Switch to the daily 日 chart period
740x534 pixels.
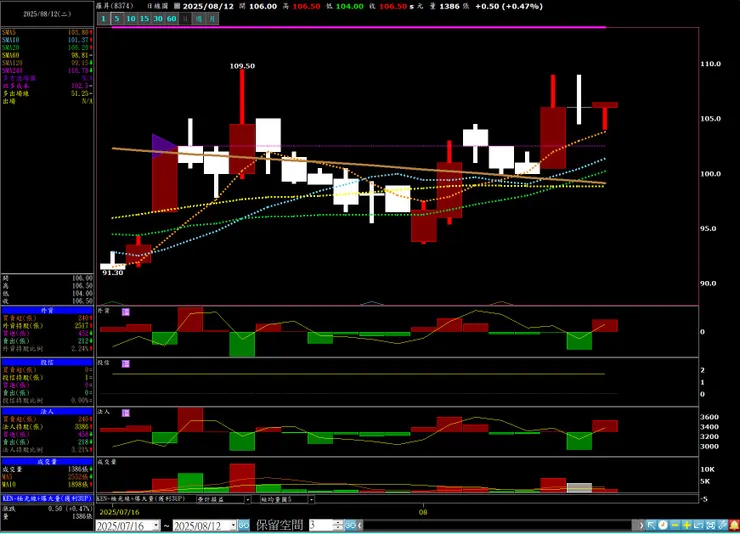(x=185, y=19)
